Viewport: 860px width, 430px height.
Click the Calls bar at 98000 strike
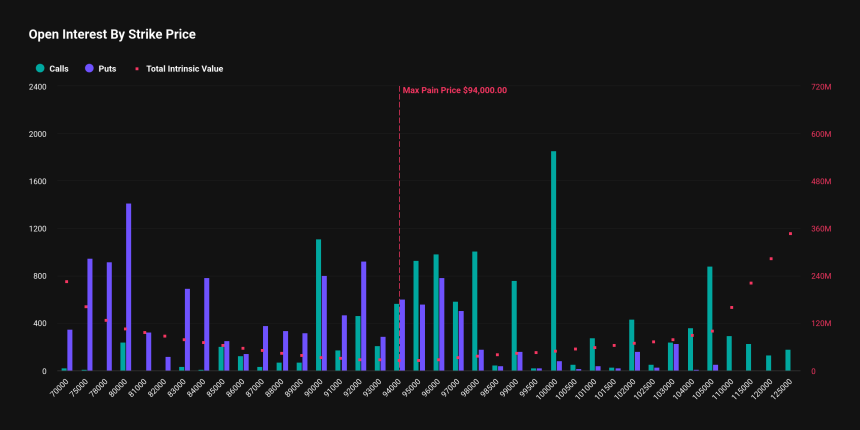pyautogui.click(x=475, y=311)
